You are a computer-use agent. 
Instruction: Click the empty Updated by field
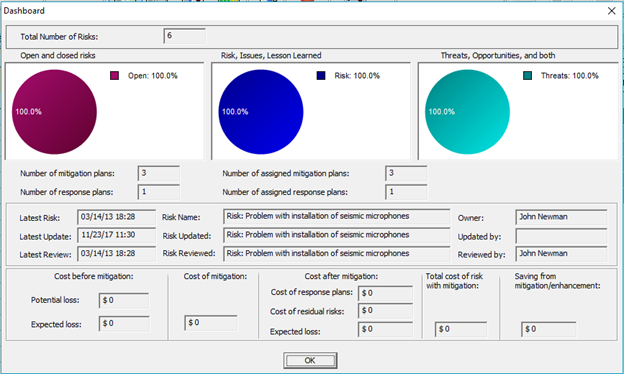562,236
